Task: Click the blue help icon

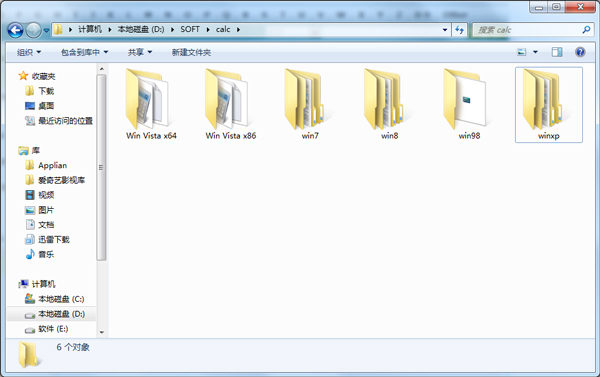Action: click(x=580, y=52)
